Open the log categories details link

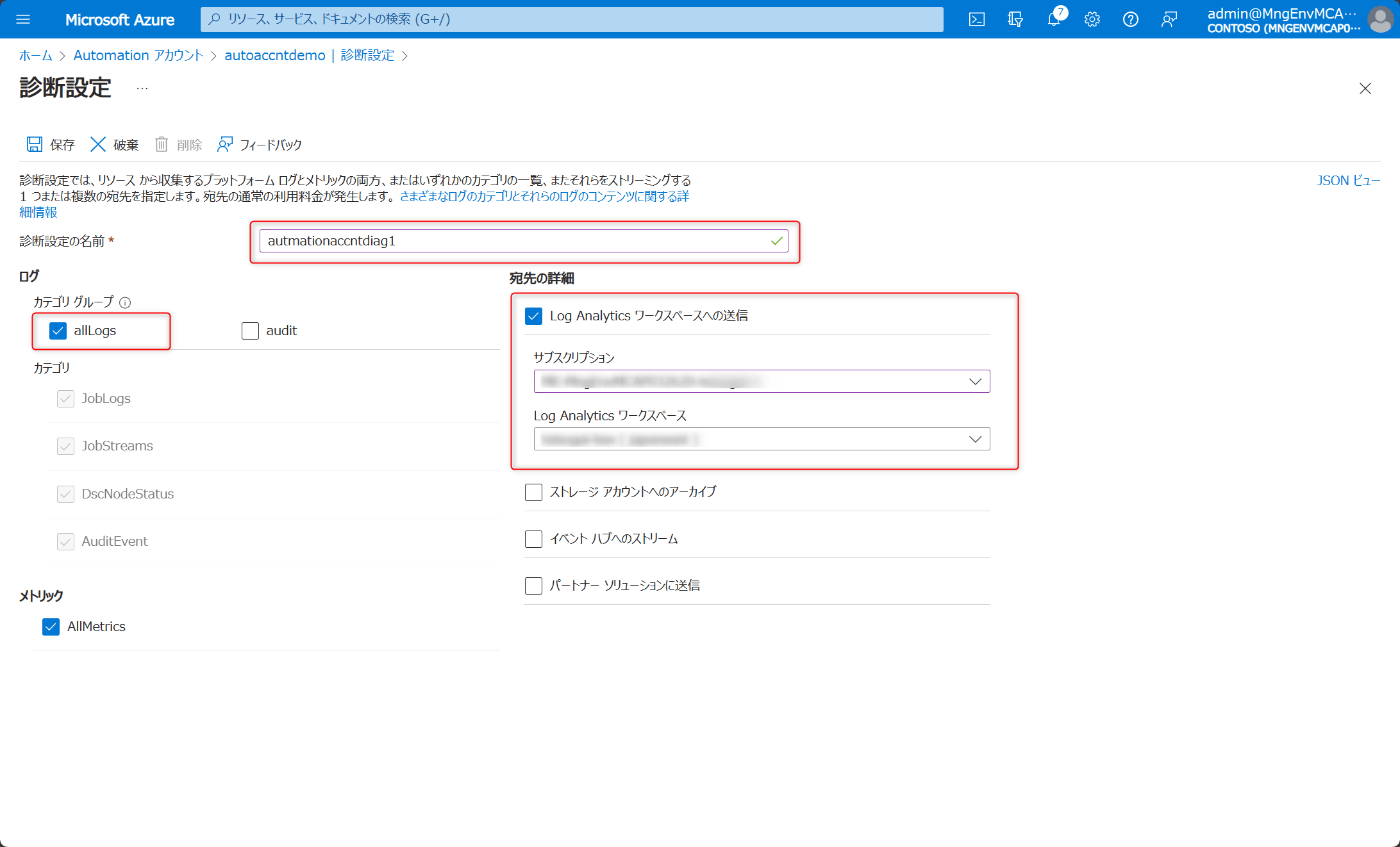coord(544,197)
